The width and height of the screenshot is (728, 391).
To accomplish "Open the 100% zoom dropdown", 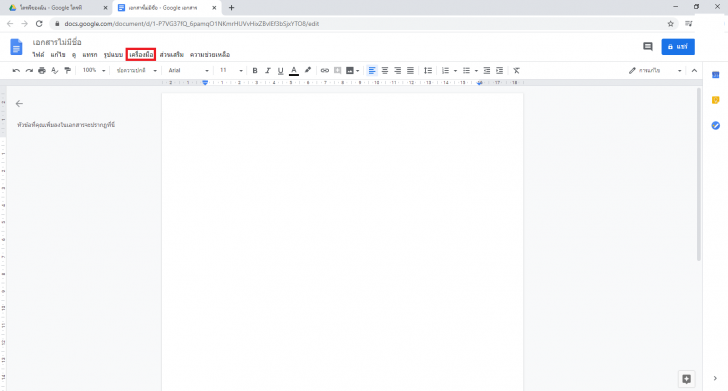I will coord(94,71).
